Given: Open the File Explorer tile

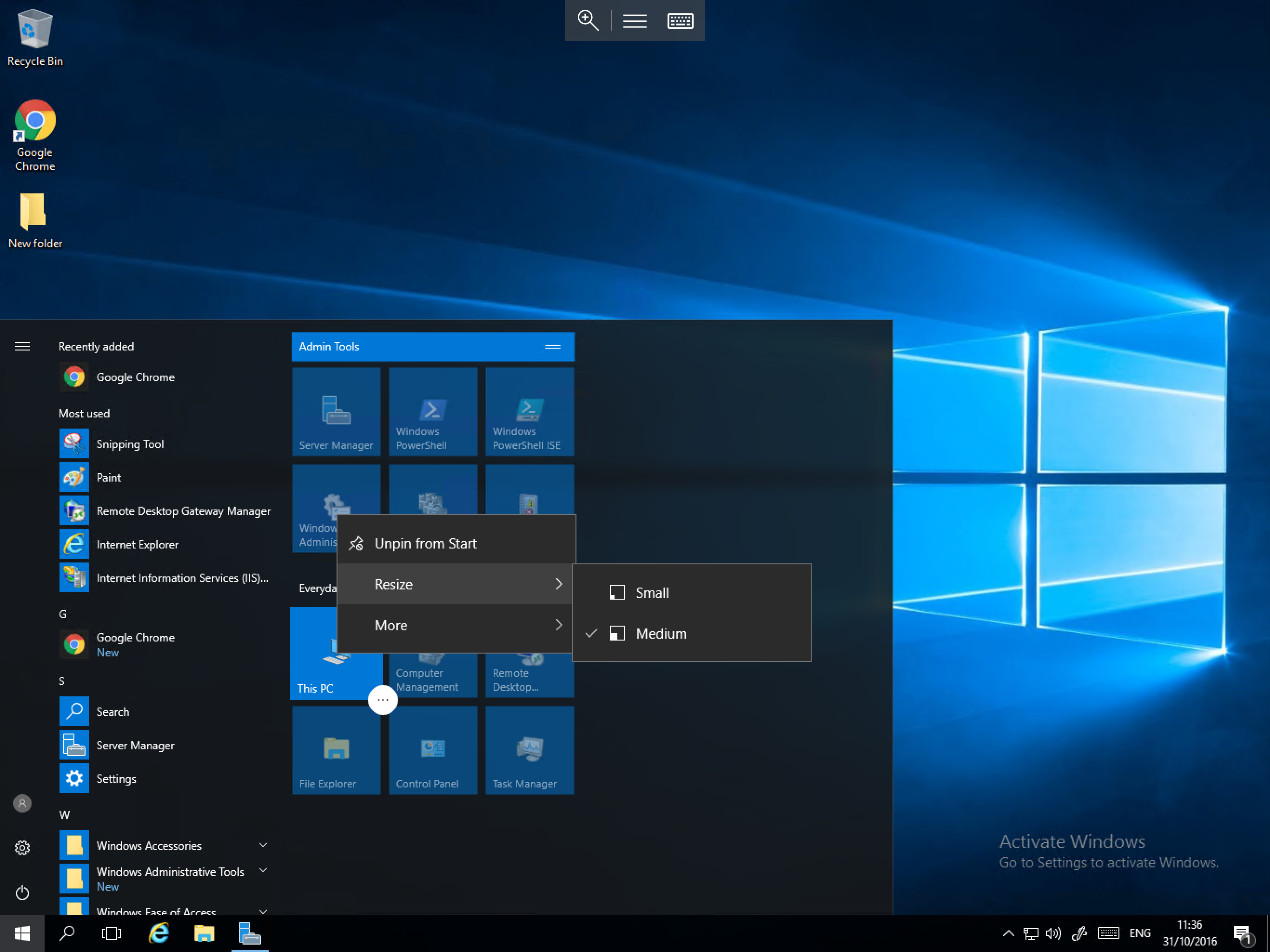Looking at the screenshot, I should [336, 750].
